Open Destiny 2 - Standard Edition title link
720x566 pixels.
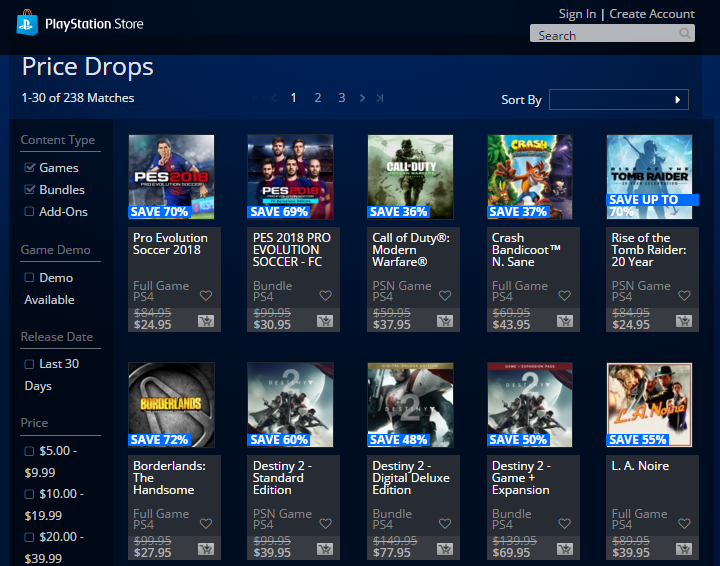tap(282, 478)
